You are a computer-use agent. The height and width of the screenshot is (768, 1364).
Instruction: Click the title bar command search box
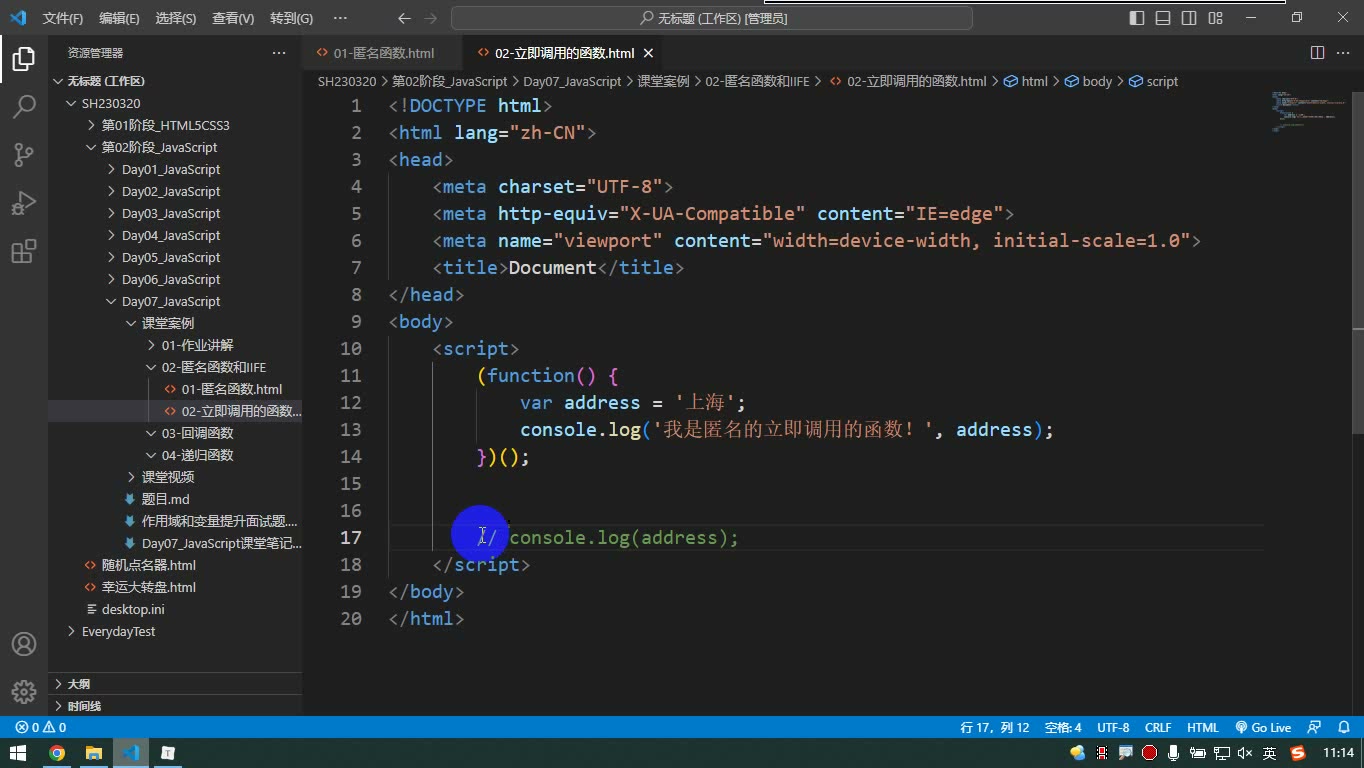point(712,18)
